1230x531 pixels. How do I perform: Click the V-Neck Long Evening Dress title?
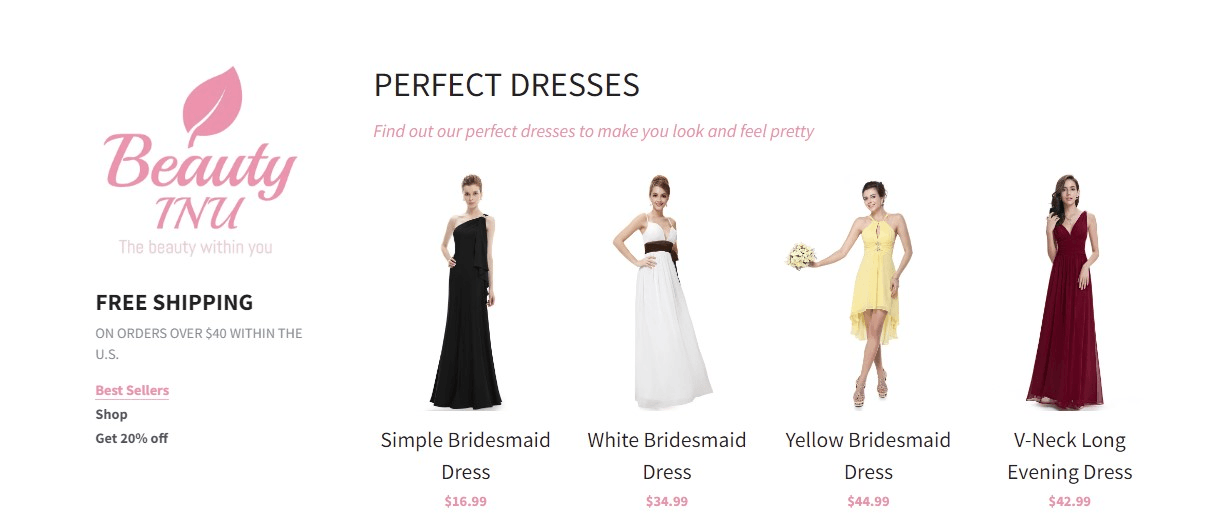click(1070, 456)
